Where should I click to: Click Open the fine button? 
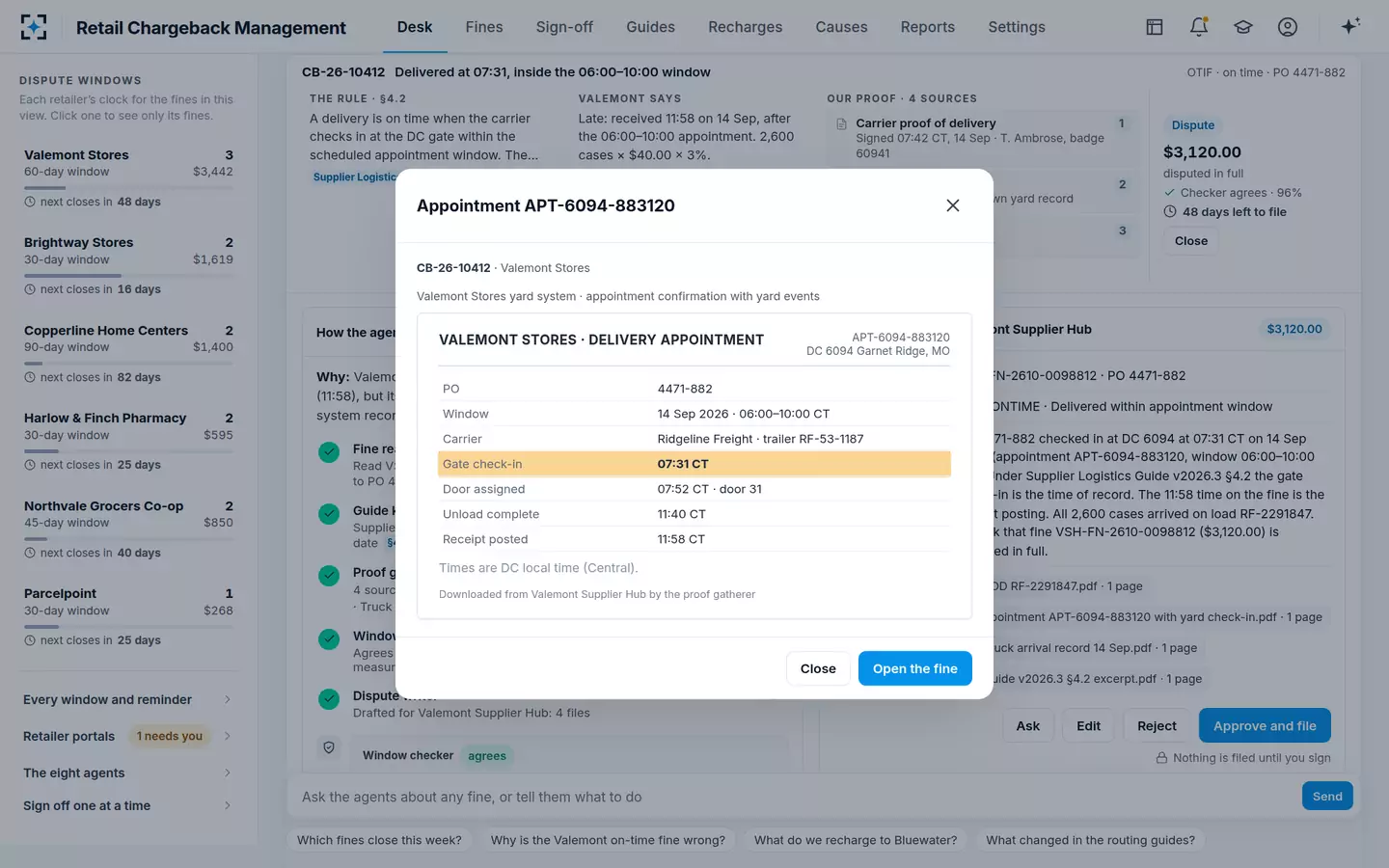click(915, 668)
